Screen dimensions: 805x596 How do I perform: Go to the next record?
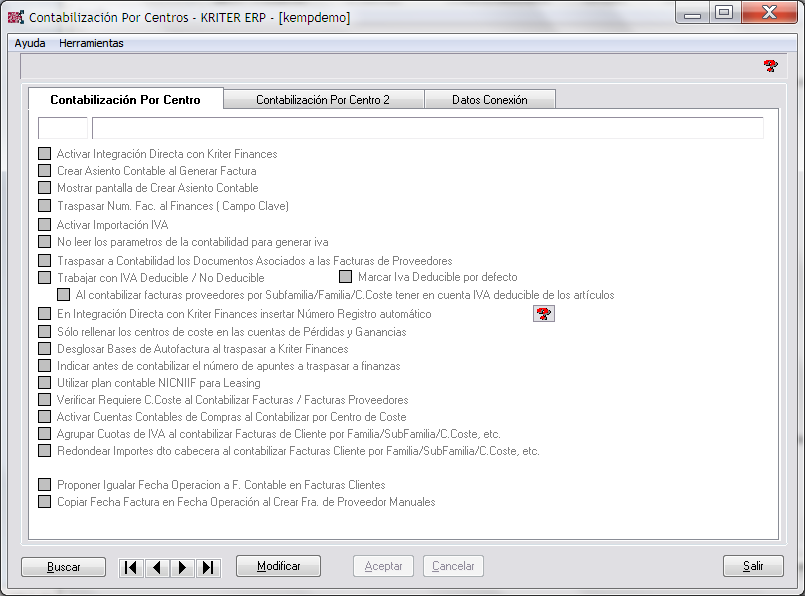coord(182,567)
